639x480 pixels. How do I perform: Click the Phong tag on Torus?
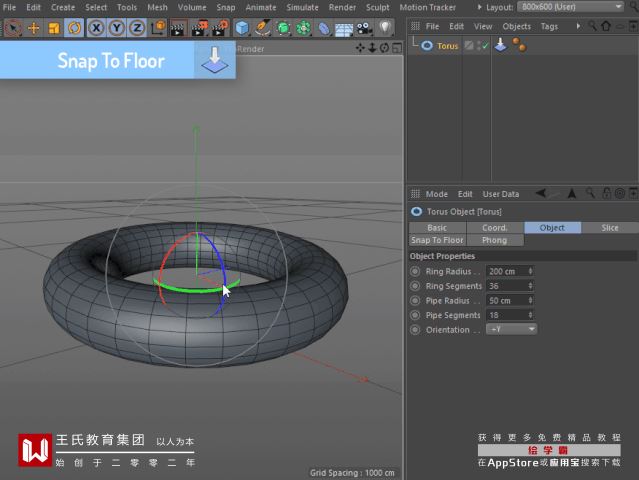pyautogui.click(x=518, y=45)
